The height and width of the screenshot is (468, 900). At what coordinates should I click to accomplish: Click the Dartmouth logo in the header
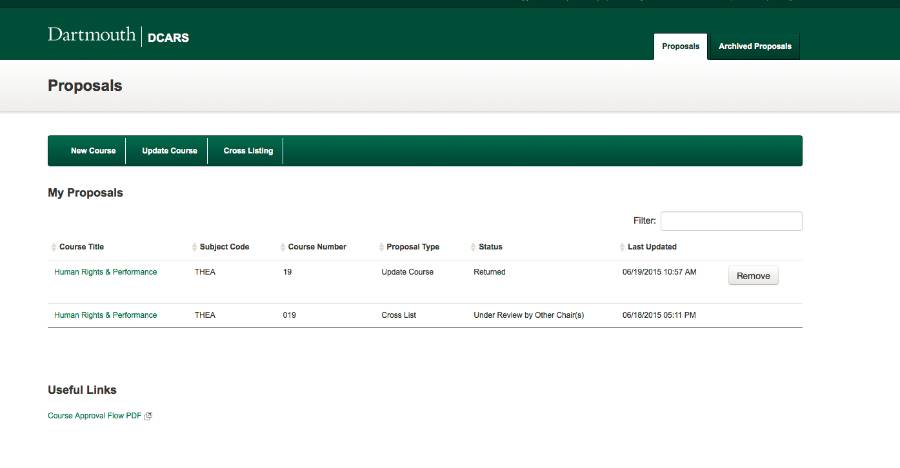click(x=91, y=36)
